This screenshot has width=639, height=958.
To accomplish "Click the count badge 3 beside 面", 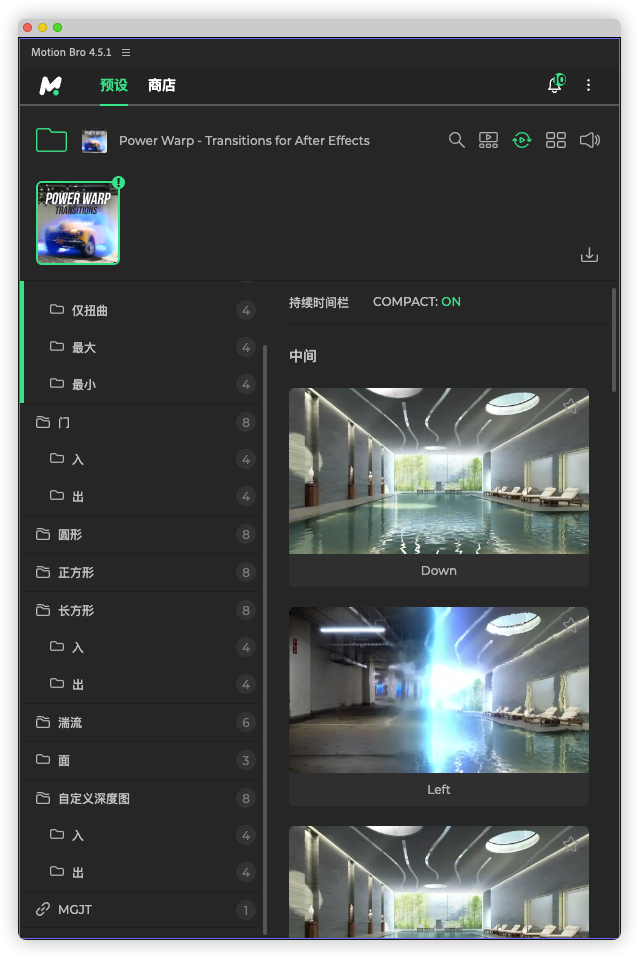I will pyautogui.click(x=246, y=761).
